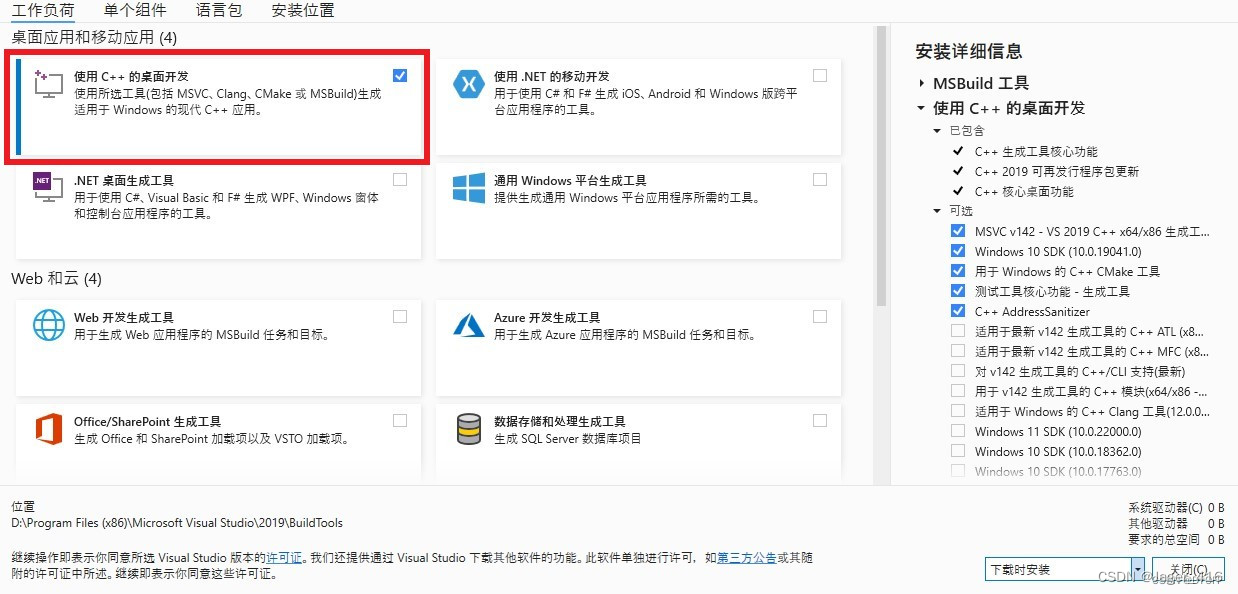Uncheck the C++ AddressSanitizer option

coord(958,311)
